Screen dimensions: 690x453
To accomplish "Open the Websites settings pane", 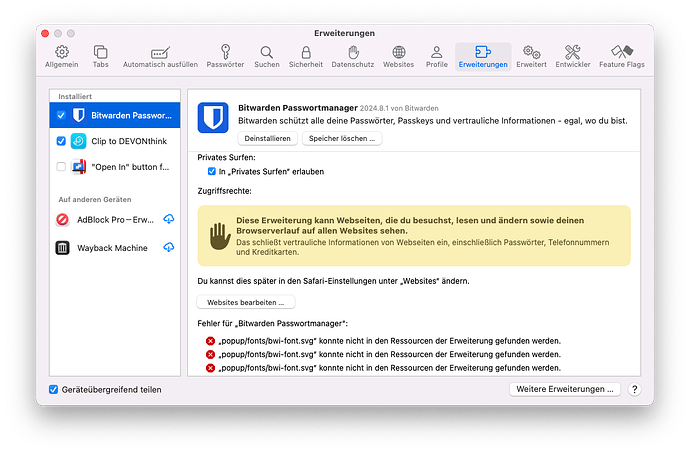I will [399, 56].
